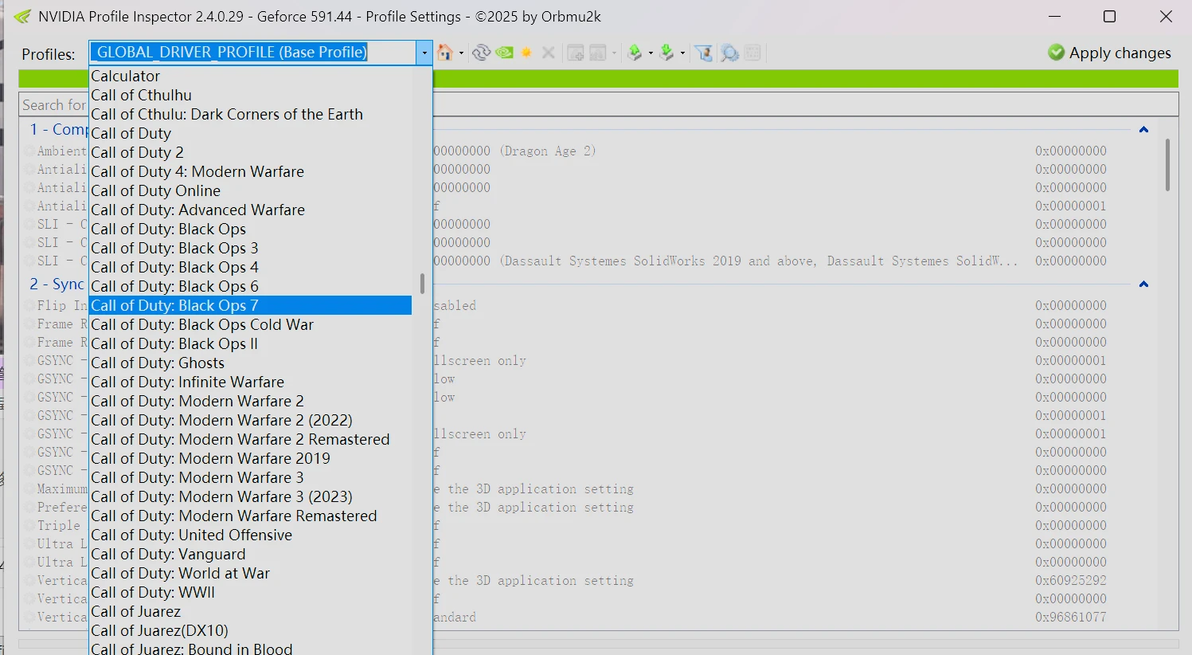This screenshot has height=655, width=1192.
Task: Toggle the show user-modified profiles filter icon
Action: (704, 52)
